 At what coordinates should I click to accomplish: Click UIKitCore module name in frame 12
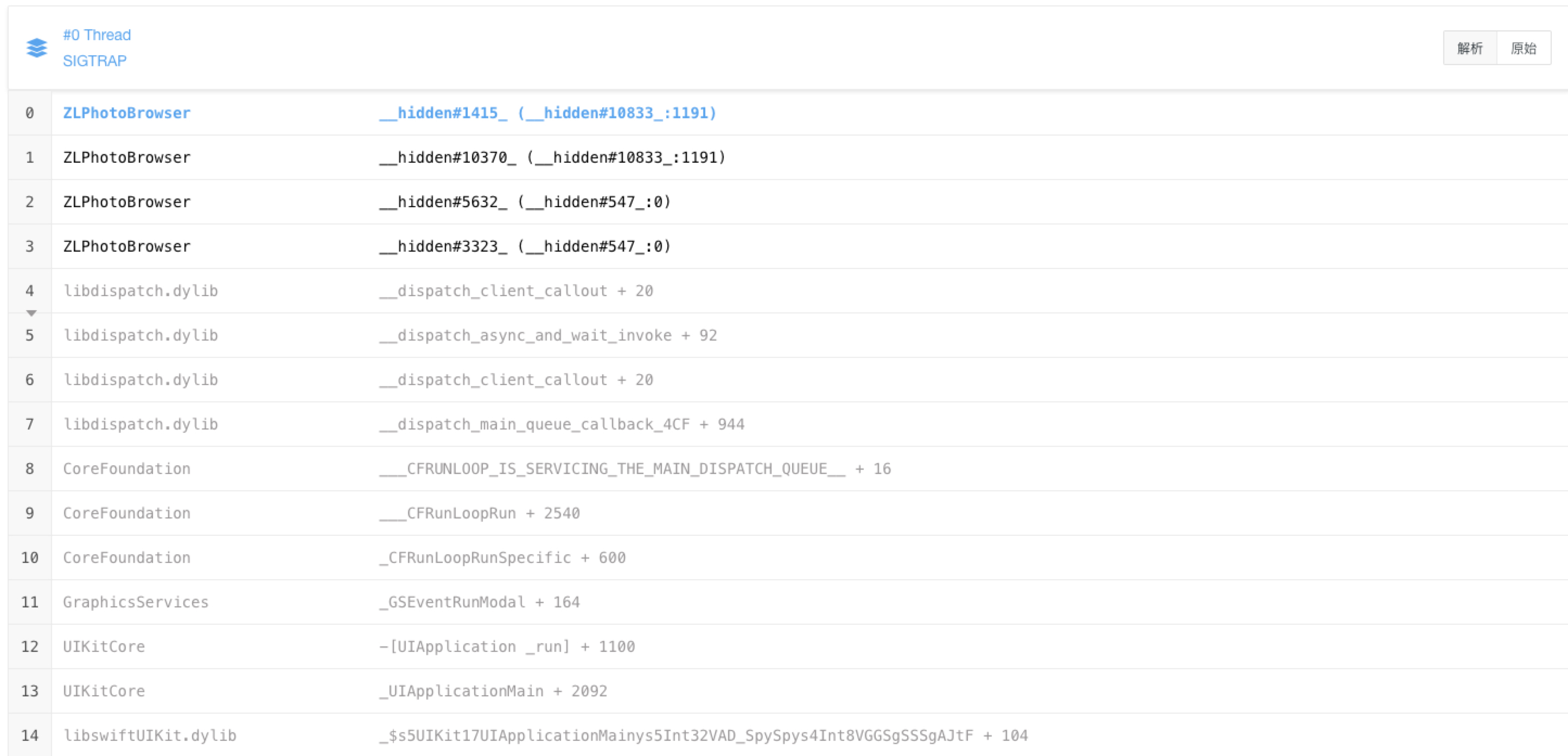coord(104,646)
